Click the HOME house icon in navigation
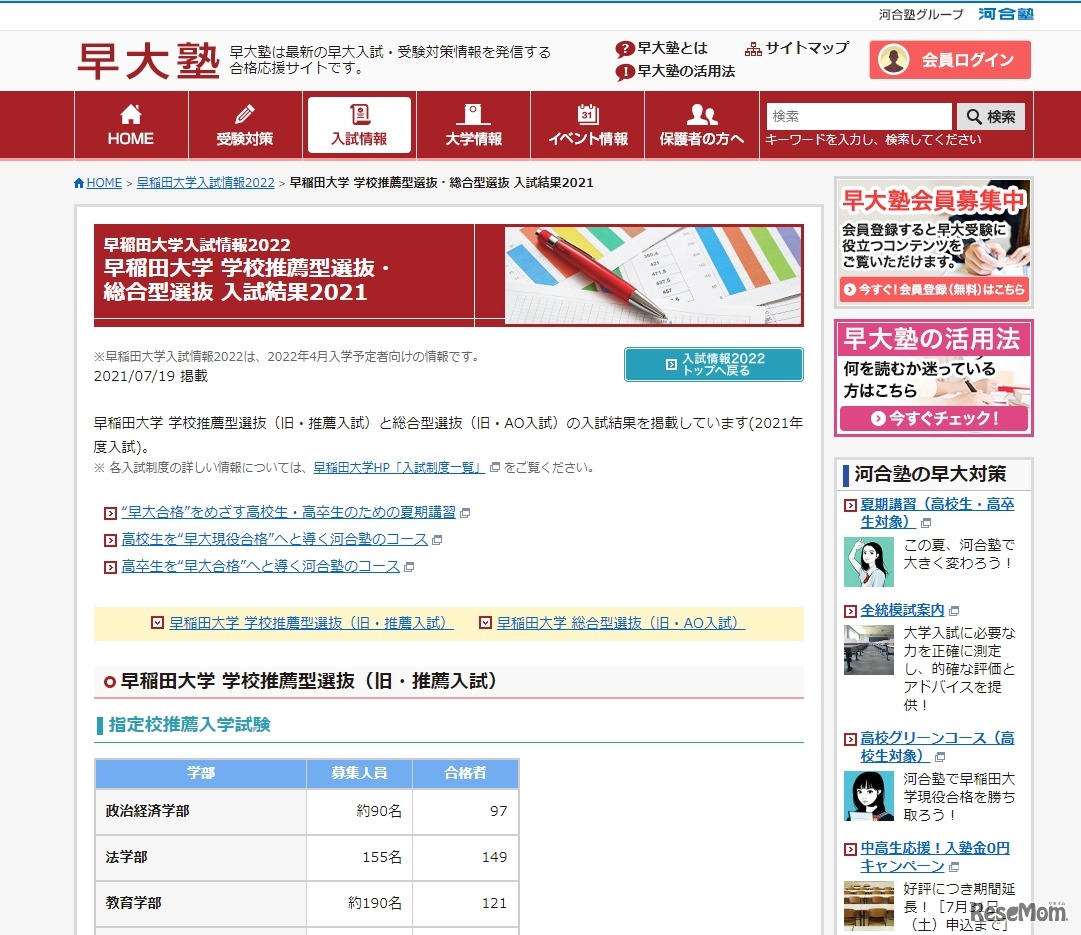Viewport: 1081px width, 935px height. (x=131, y=115)
